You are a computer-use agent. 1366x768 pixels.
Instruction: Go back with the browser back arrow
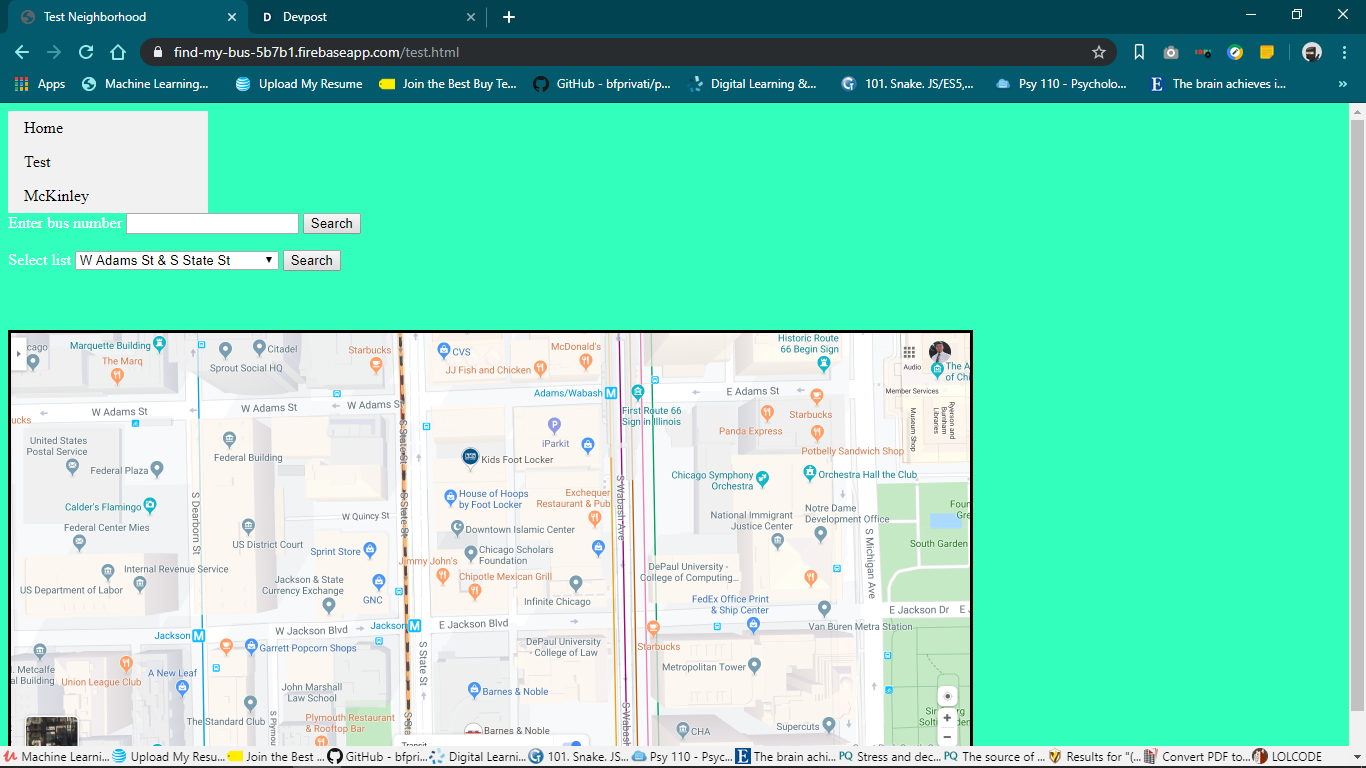(22, 52)
